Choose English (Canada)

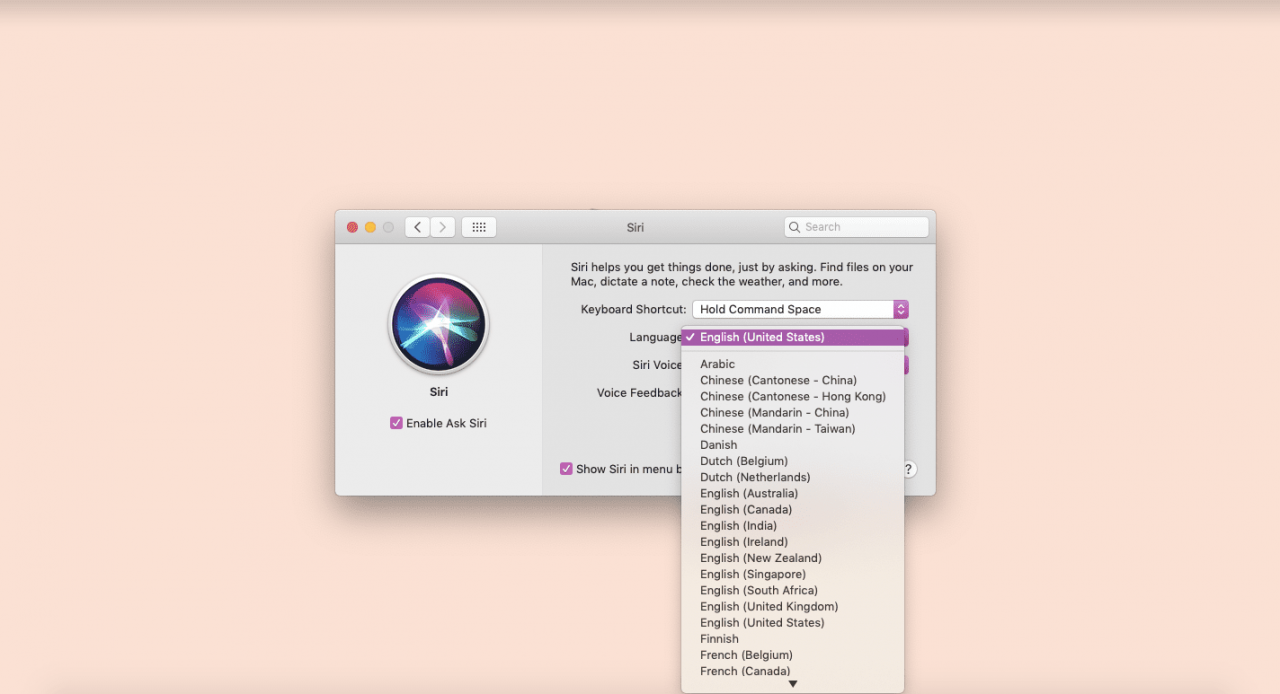coord(793,509)
